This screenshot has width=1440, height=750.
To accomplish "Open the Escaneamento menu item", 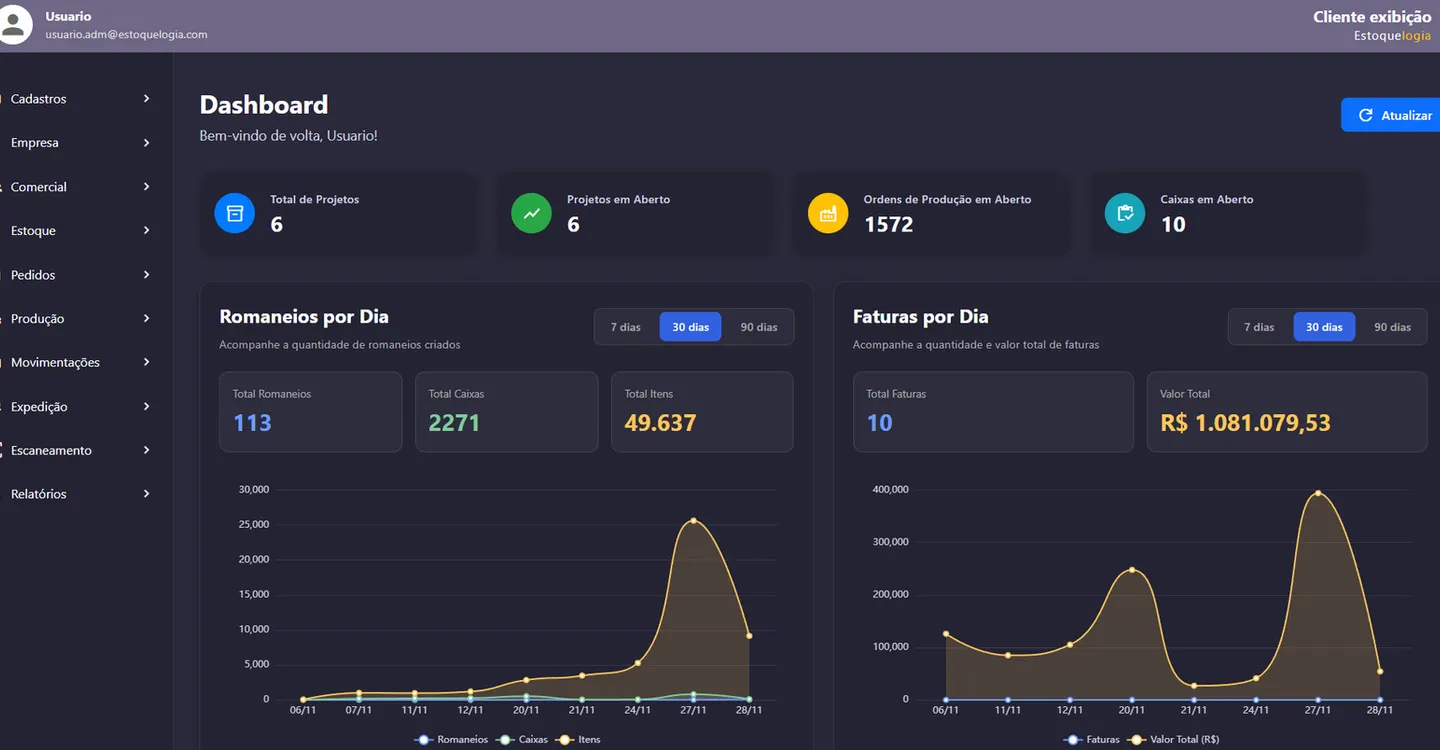I will click(x=80, y=450).
